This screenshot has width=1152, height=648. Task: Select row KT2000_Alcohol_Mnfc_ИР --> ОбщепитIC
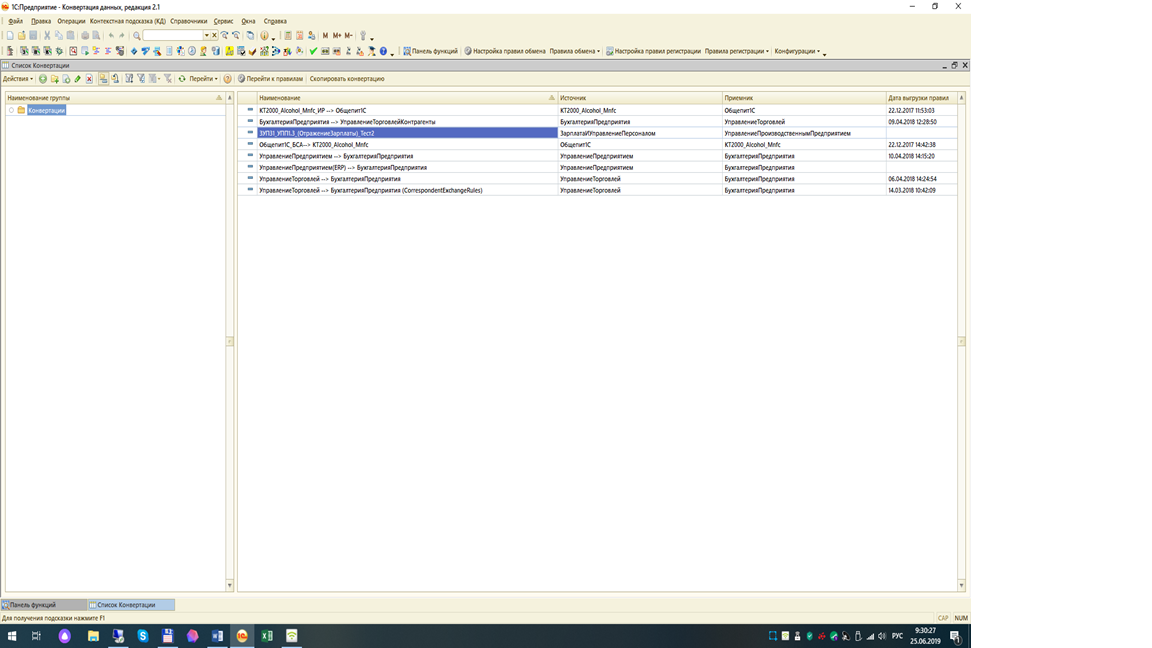(x=597, y=110)
